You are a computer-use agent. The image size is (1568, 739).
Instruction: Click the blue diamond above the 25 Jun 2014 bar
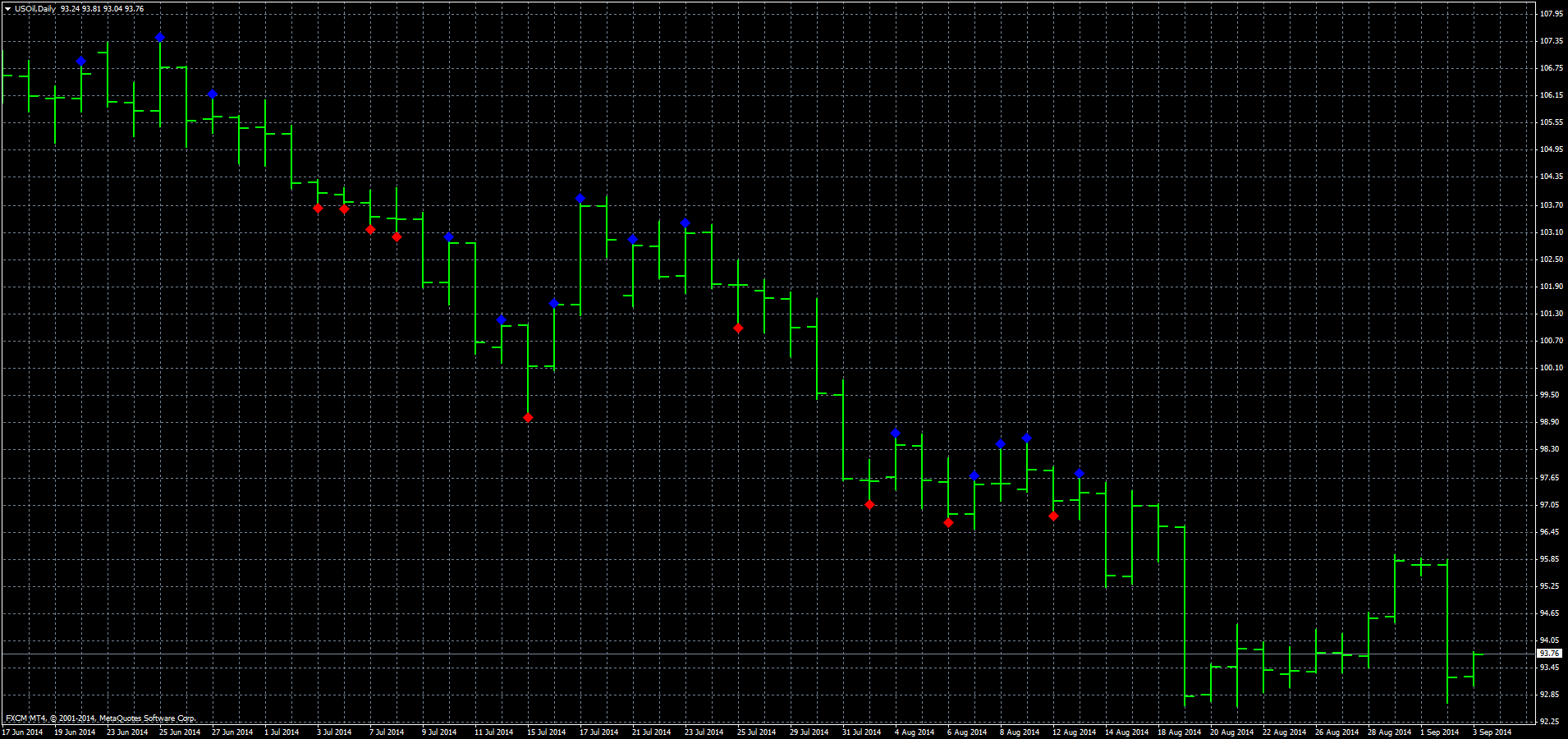[x=160, y=38]
